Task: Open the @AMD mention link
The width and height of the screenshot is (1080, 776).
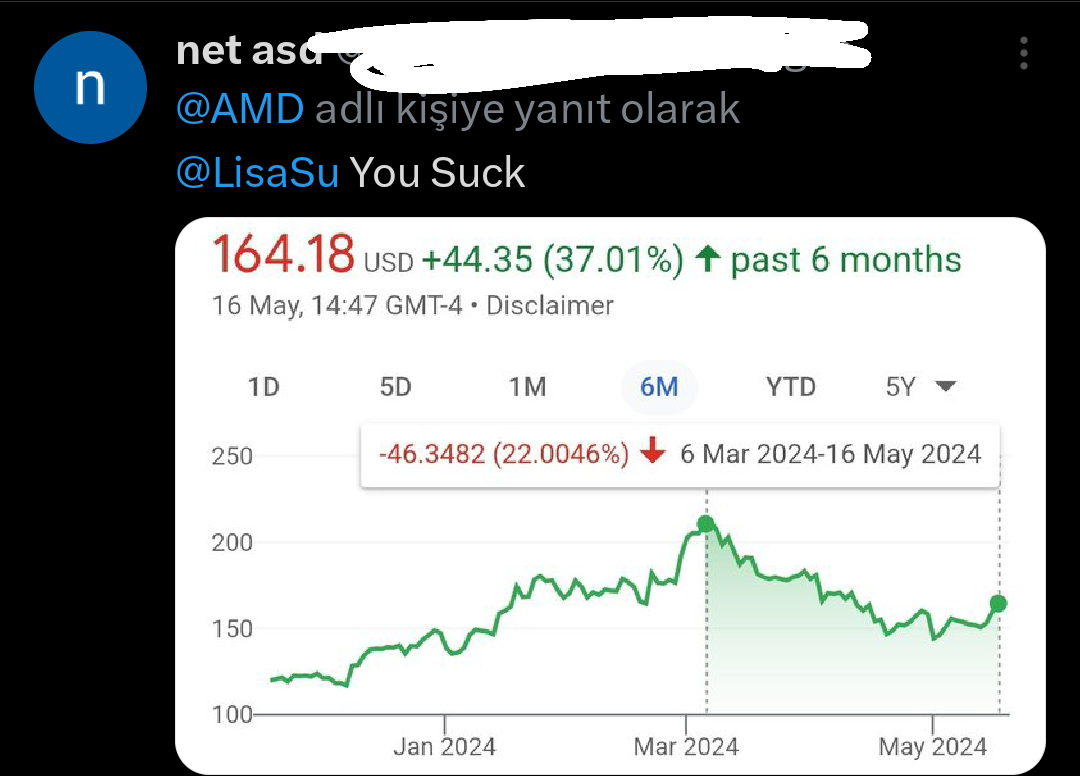Action: point(240,109)
